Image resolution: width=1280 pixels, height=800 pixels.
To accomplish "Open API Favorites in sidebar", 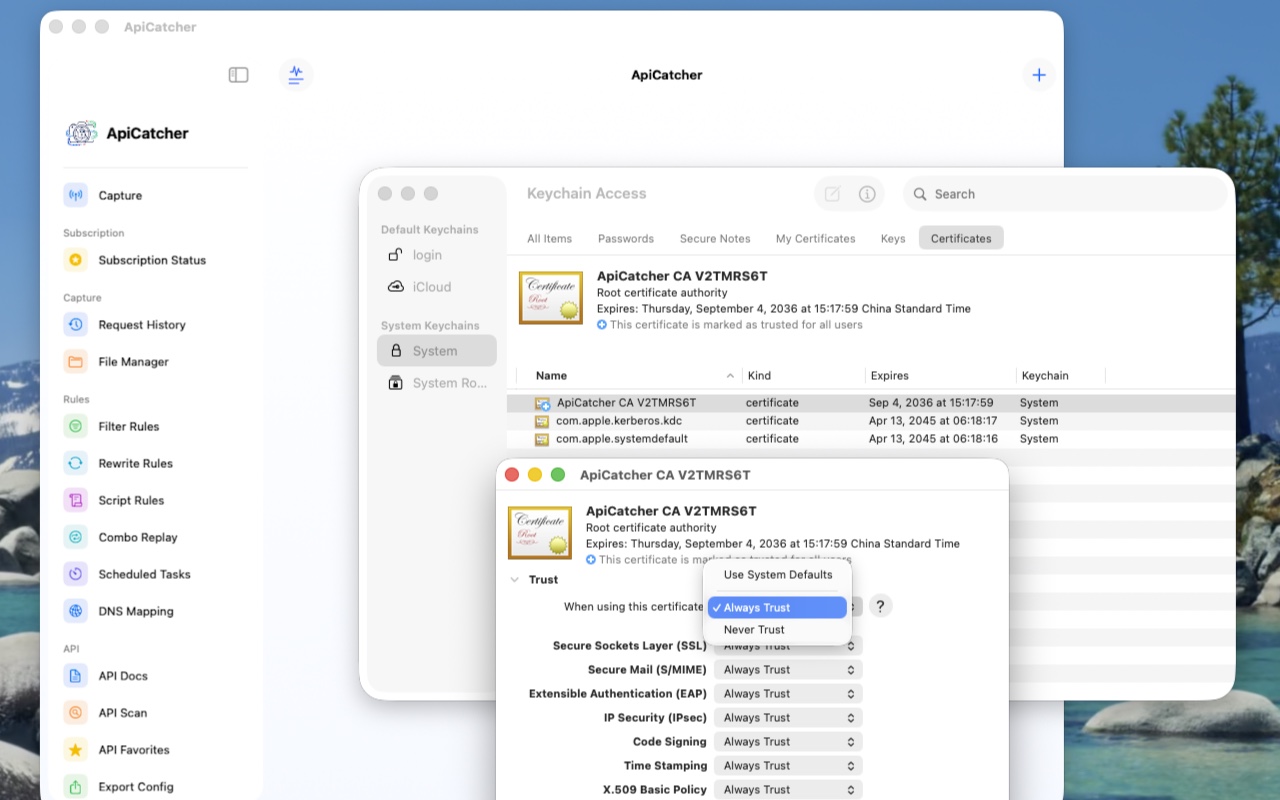I will tap(155, 750).
